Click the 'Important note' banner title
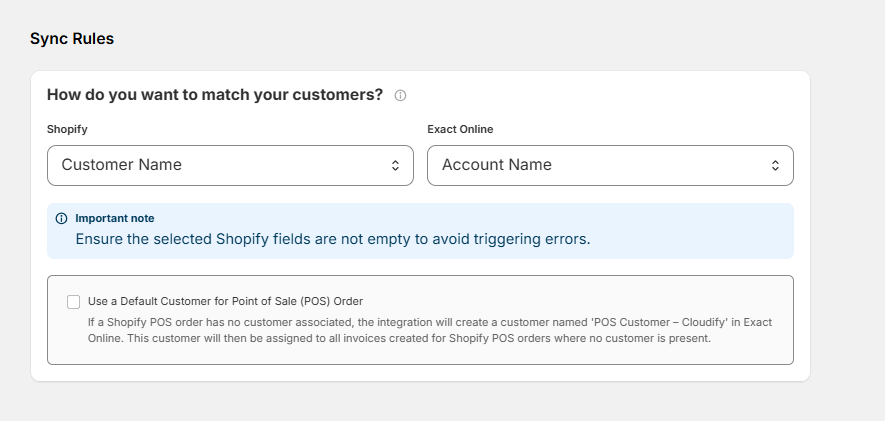Image resolution: width=885 pixels, height=421 pixels. pos(115,218)
